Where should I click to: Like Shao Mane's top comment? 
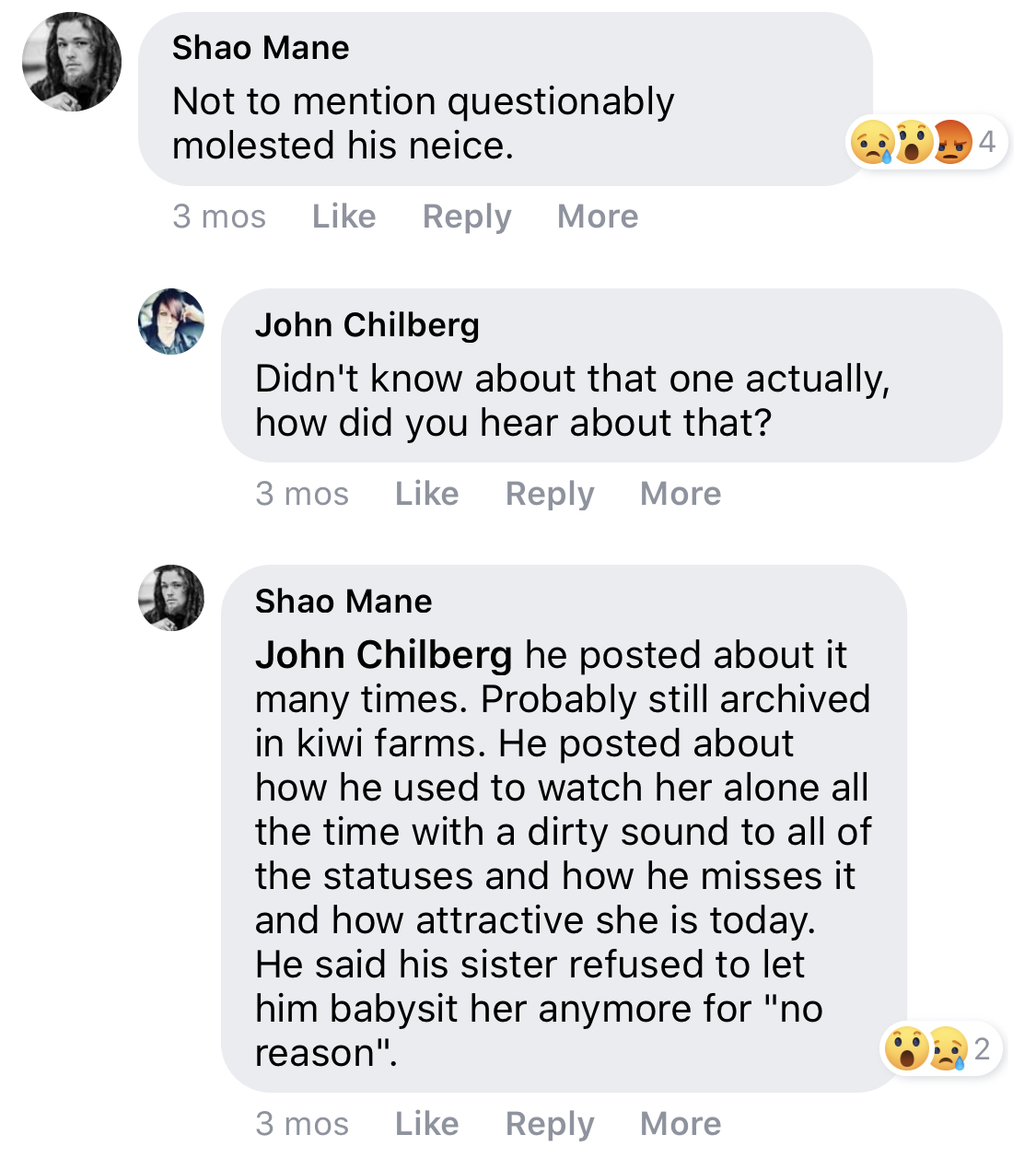tap(343, 216)
